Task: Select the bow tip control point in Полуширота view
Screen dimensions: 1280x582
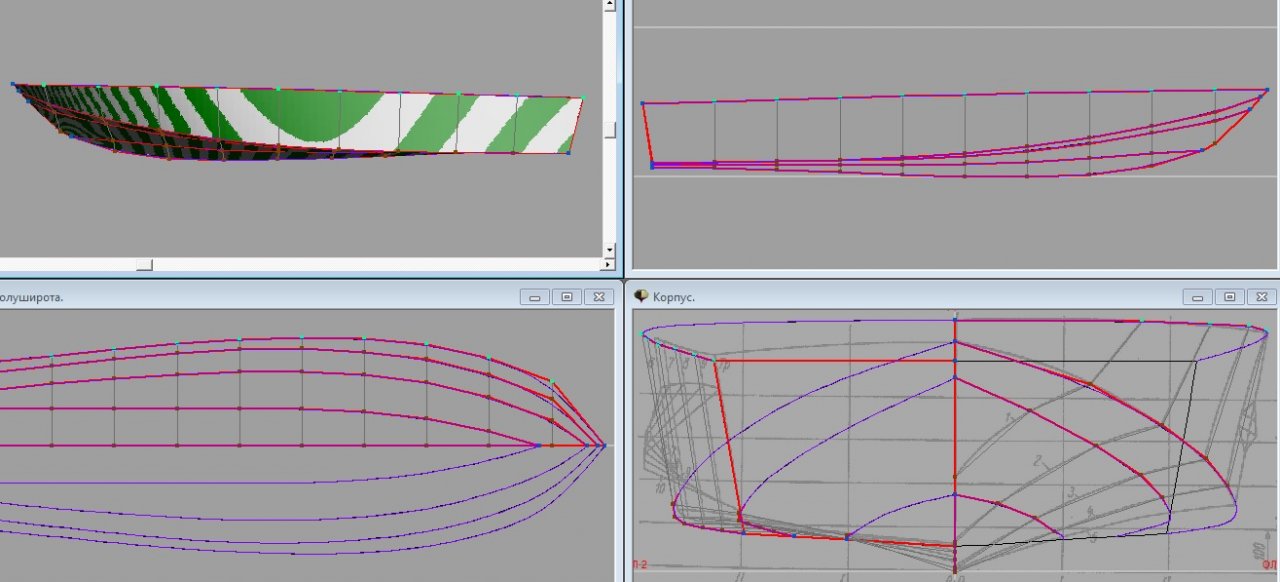Action: click(x=602, y=445)
